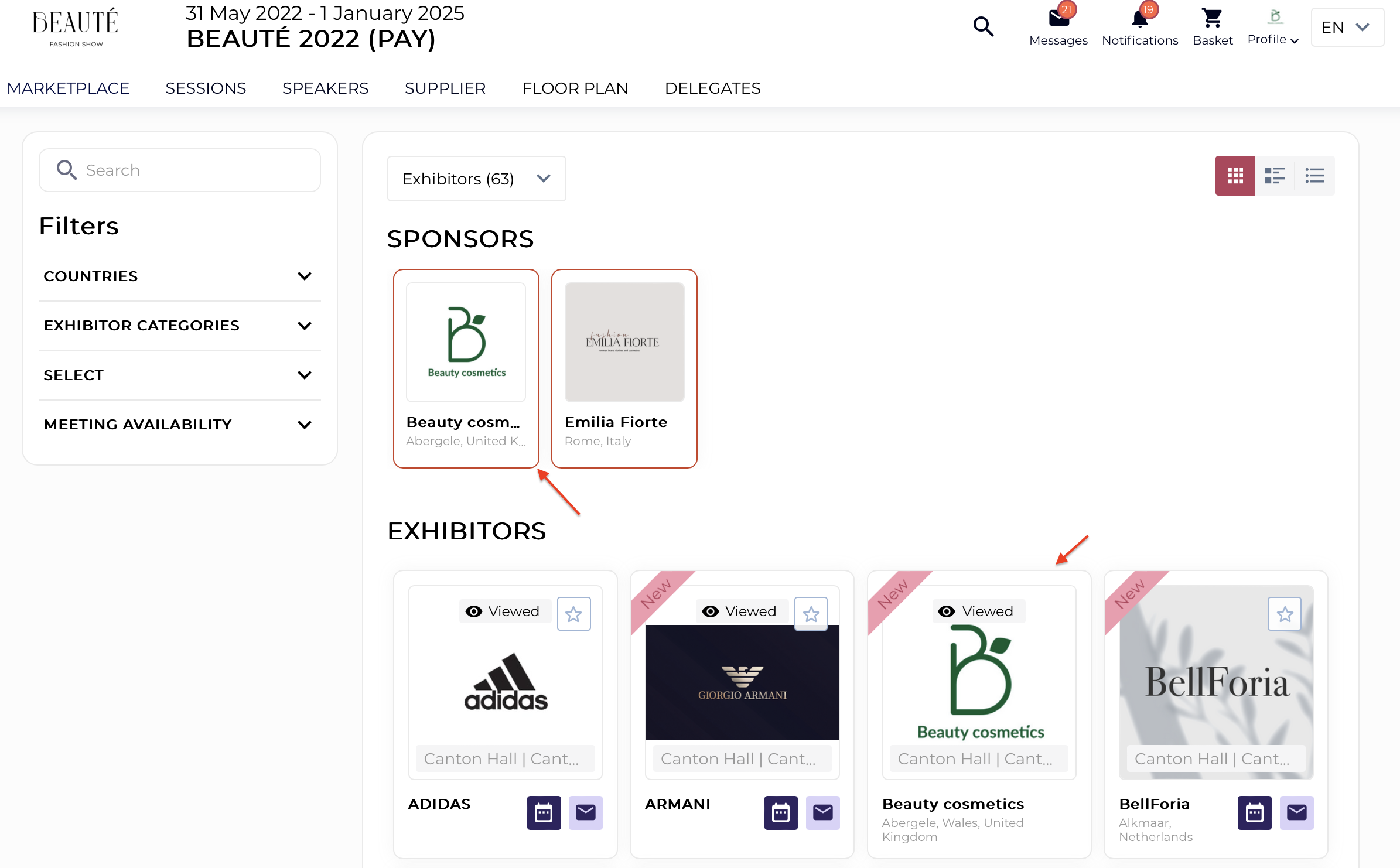
Task: Click the calendar icon for BellForia
Action: tap(1254, 812)
